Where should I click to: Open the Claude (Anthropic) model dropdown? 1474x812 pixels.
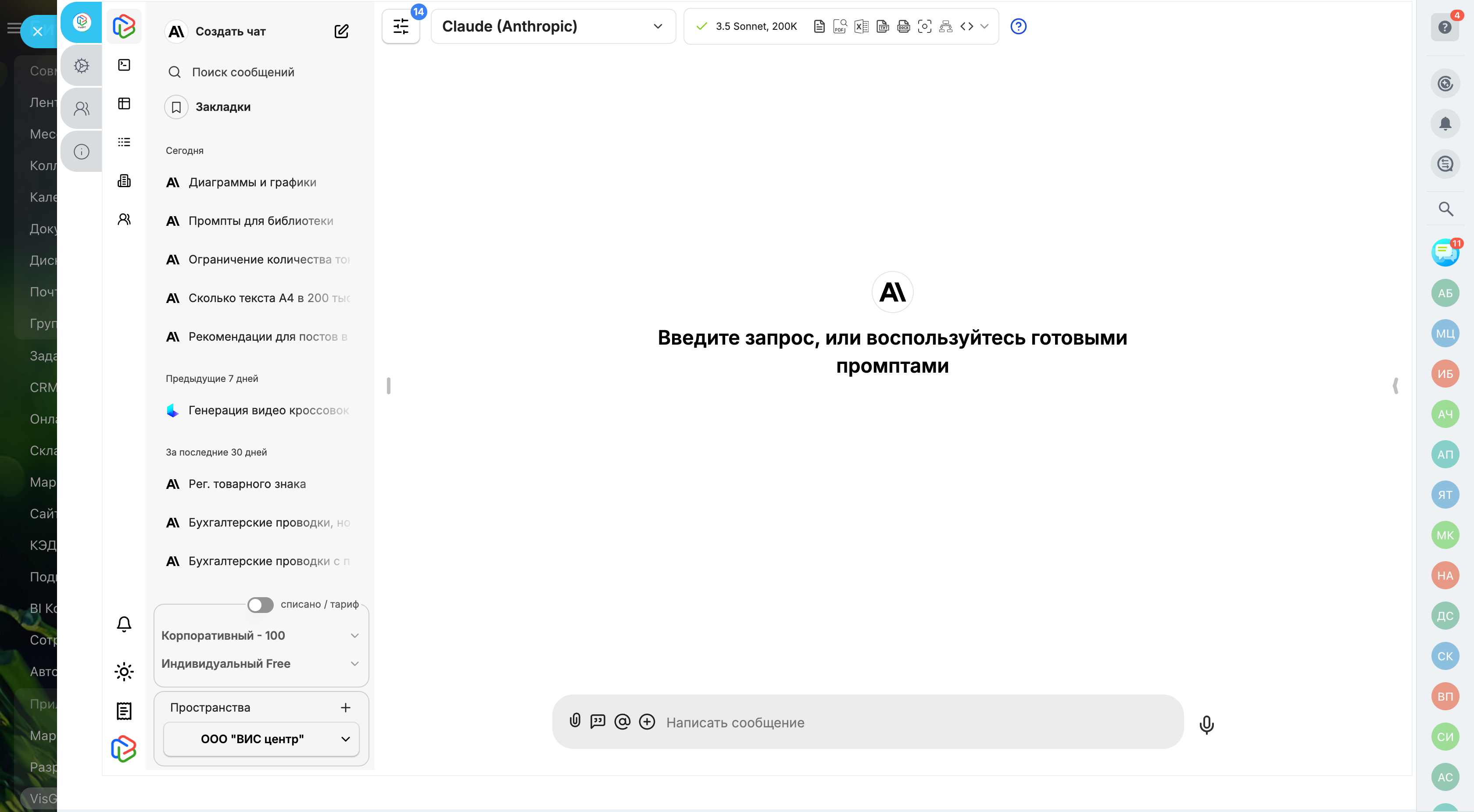tap(553, 26)
